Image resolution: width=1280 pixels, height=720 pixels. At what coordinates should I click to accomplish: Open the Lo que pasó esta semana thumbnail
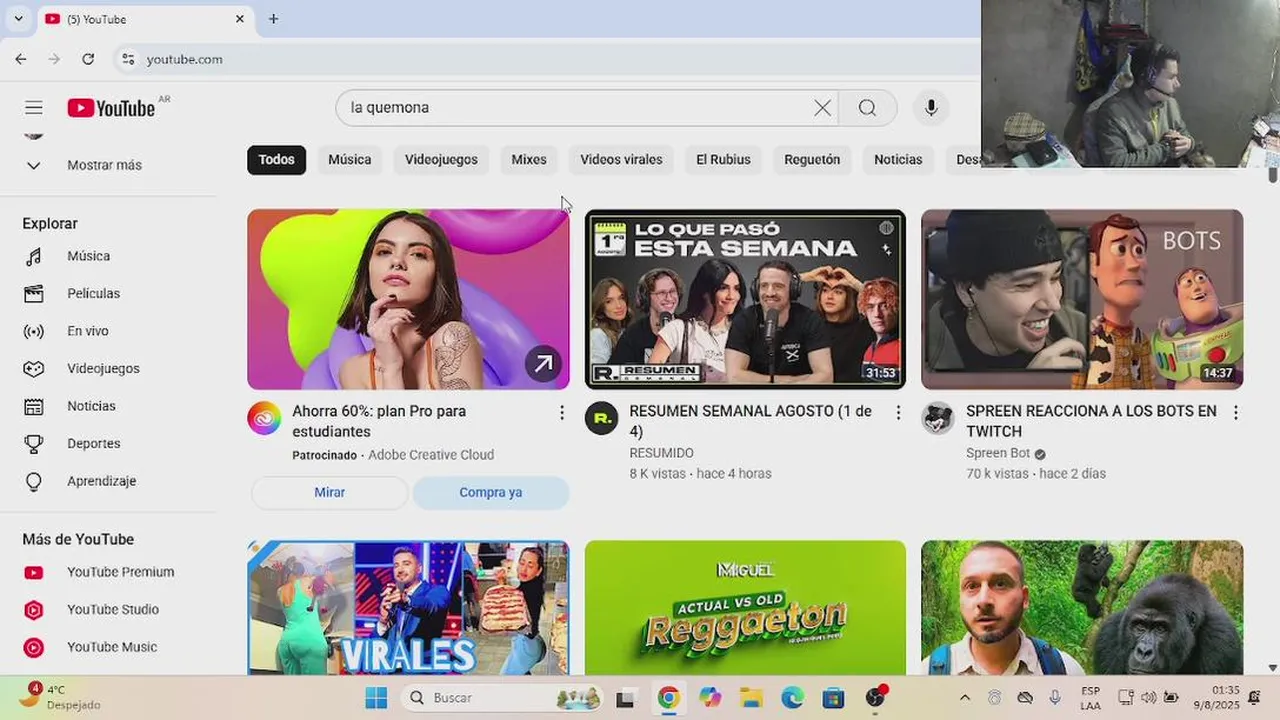[745, 299]
